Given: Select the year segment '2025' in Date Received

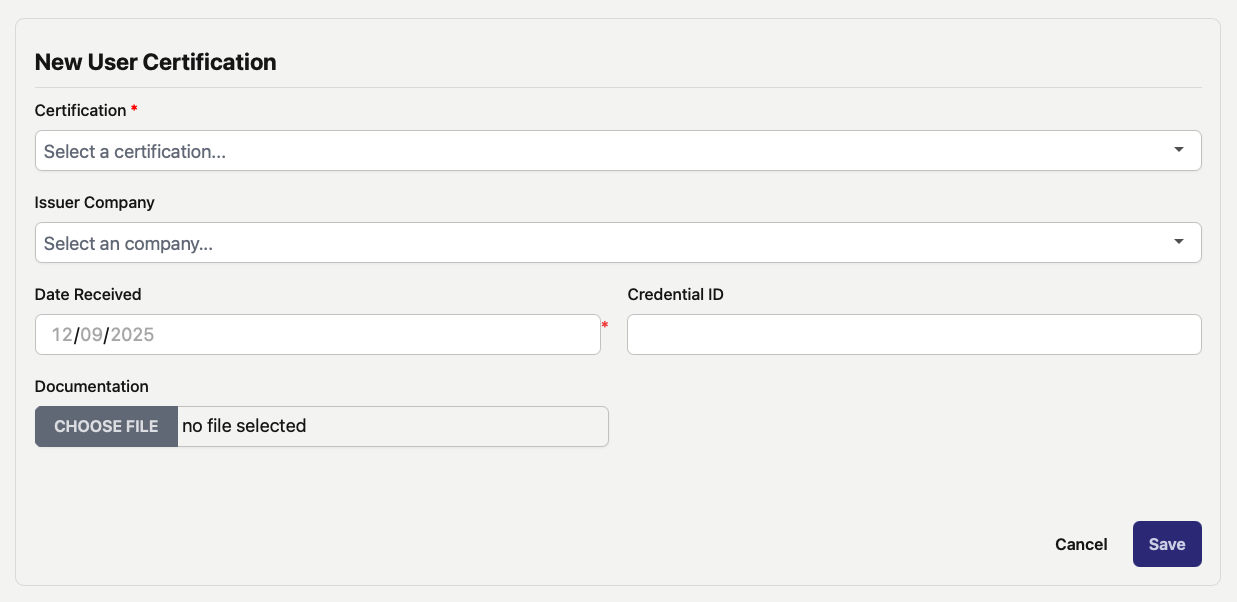Looking at the screenshot, I should [132, 335].
